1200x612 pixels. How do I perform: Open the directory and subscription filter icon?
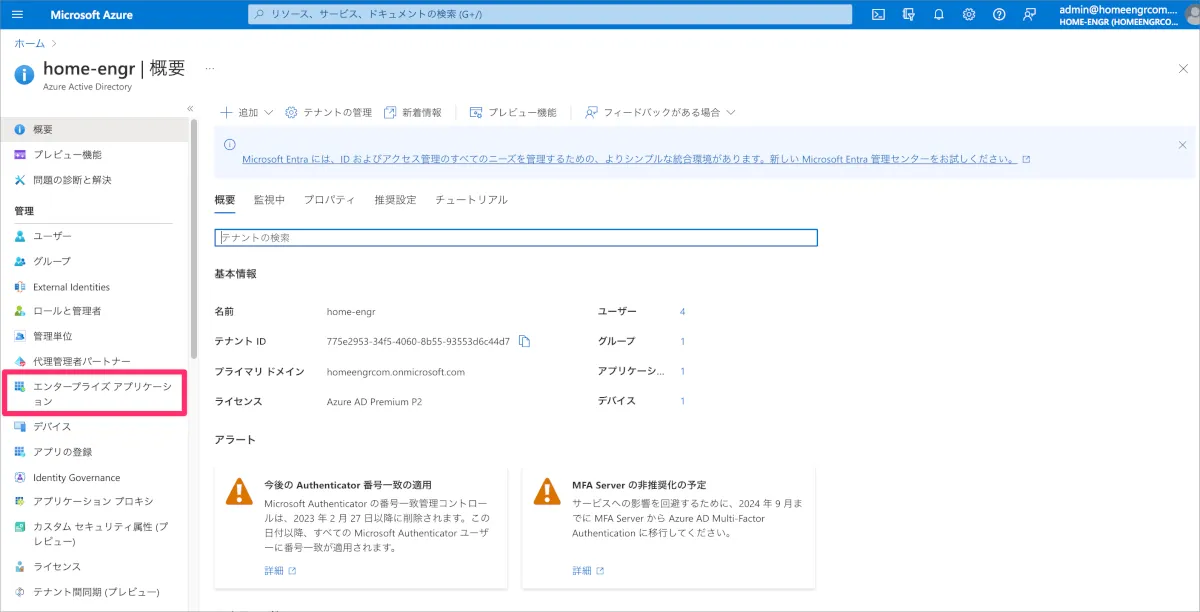point(908,15)
